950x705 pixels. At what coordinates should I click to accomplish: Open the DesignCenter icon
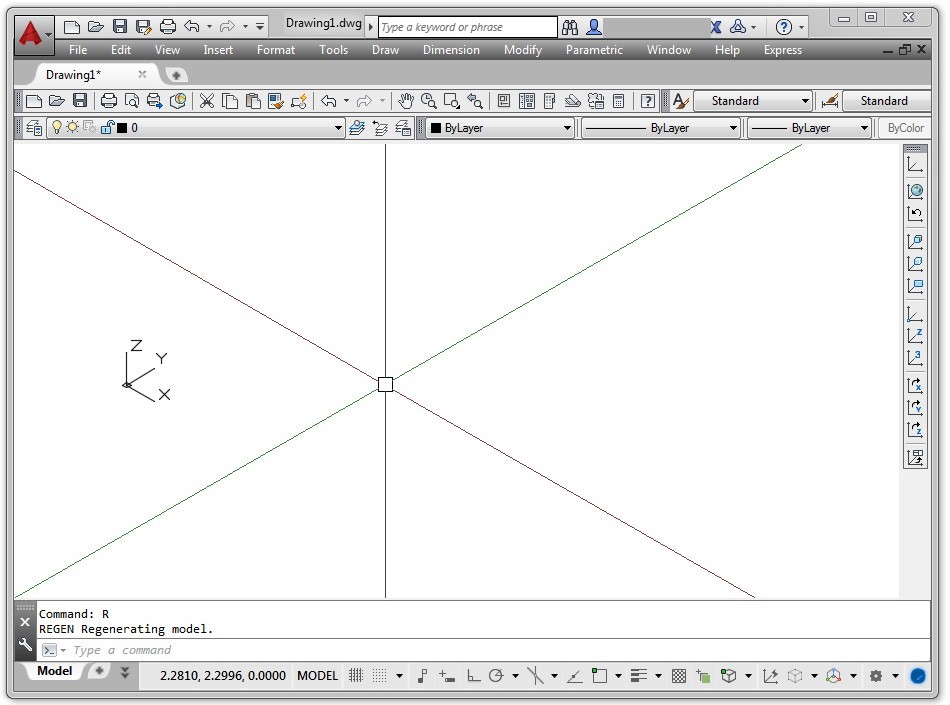tap(526, 101)
